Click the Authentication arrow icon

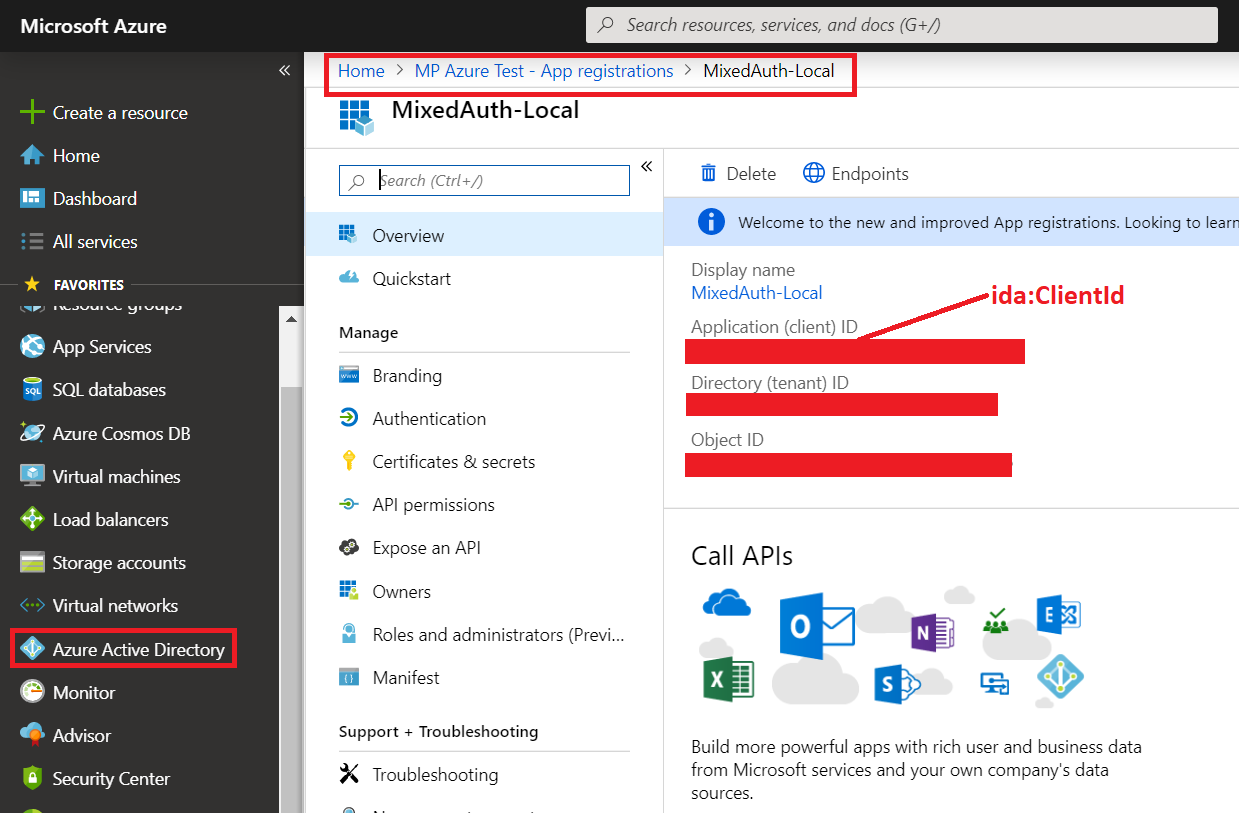point(348,418)
